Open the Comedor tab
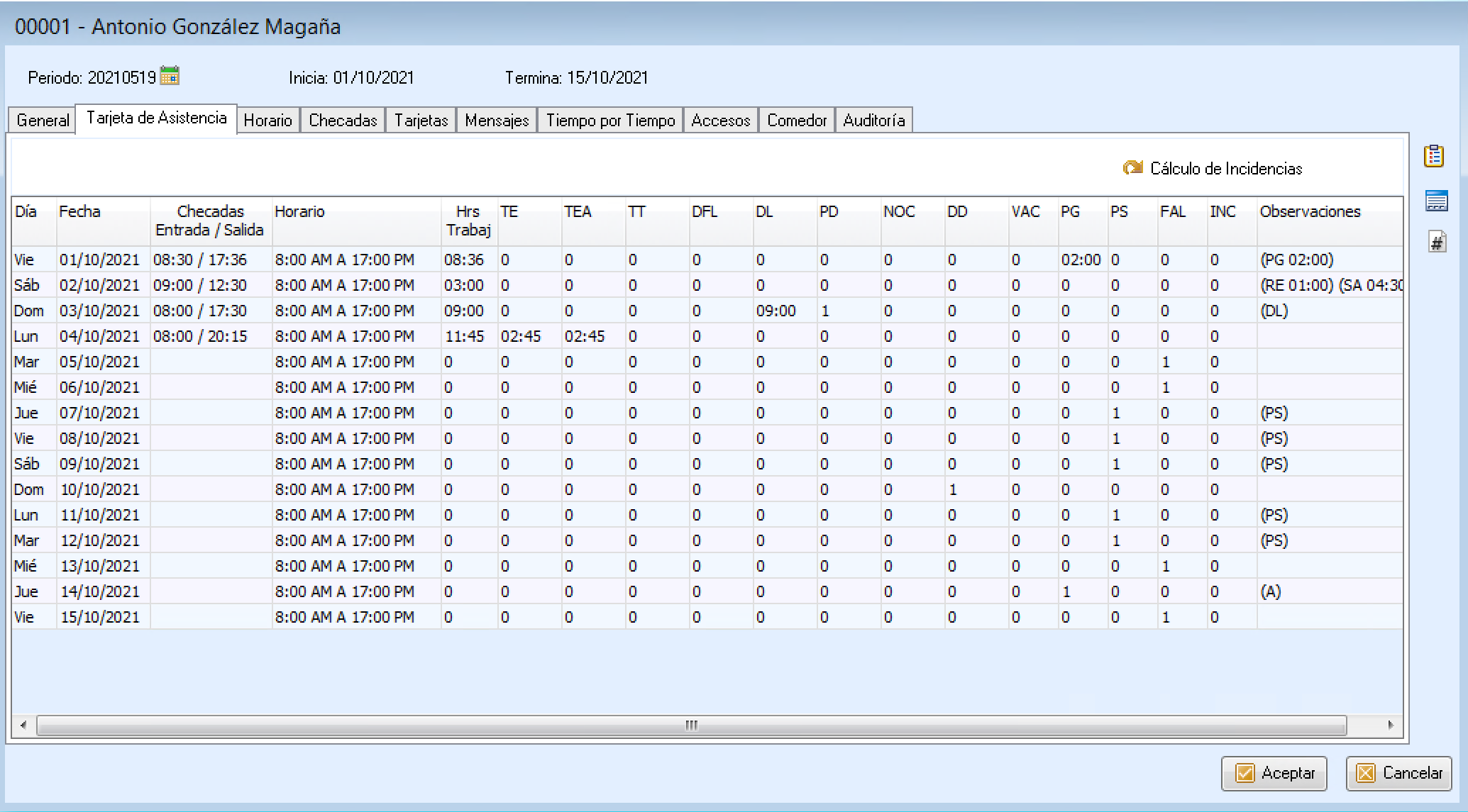 coord(797,120)
